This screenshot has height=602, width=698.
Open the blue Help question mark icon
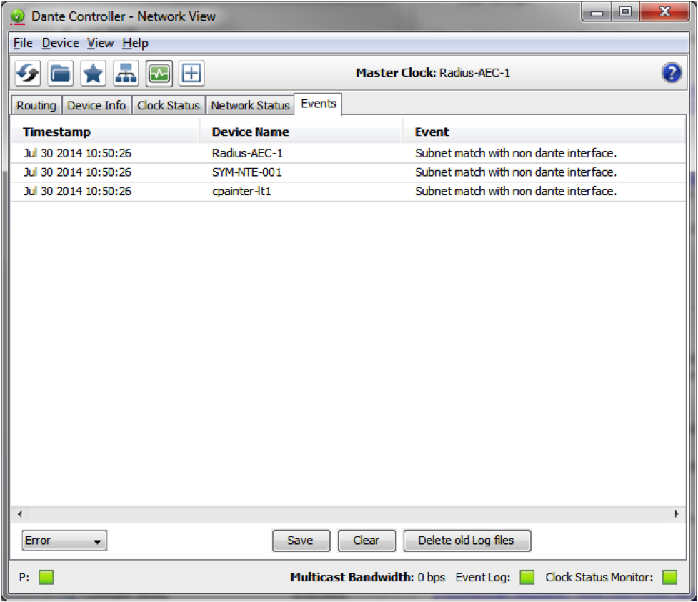(672, 72)
